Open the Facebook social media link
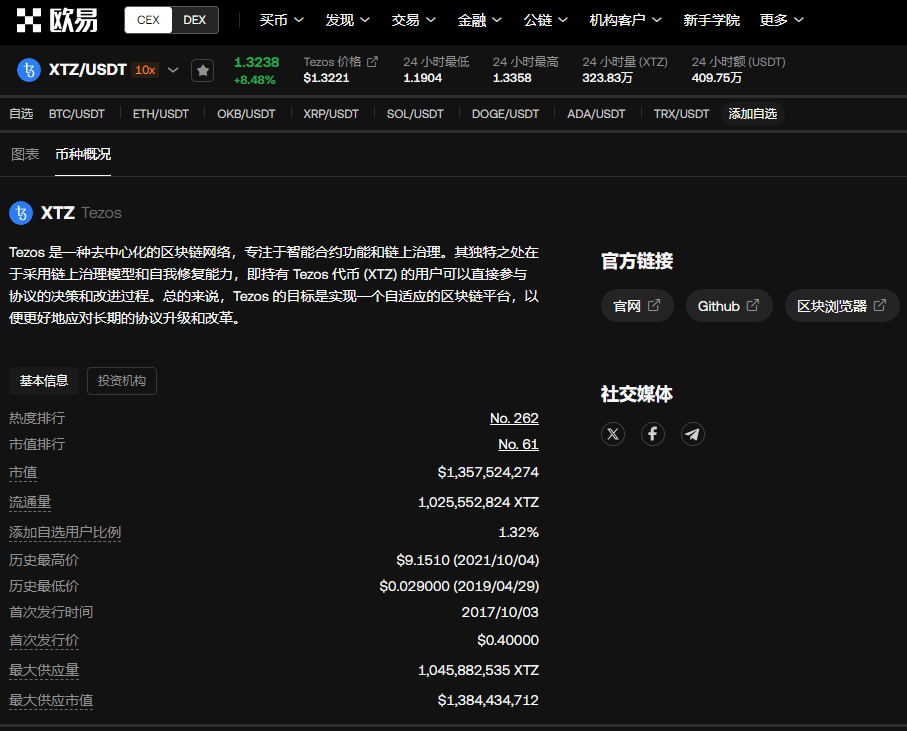This screenshot has width=907, height=731. tap(653, 433)
